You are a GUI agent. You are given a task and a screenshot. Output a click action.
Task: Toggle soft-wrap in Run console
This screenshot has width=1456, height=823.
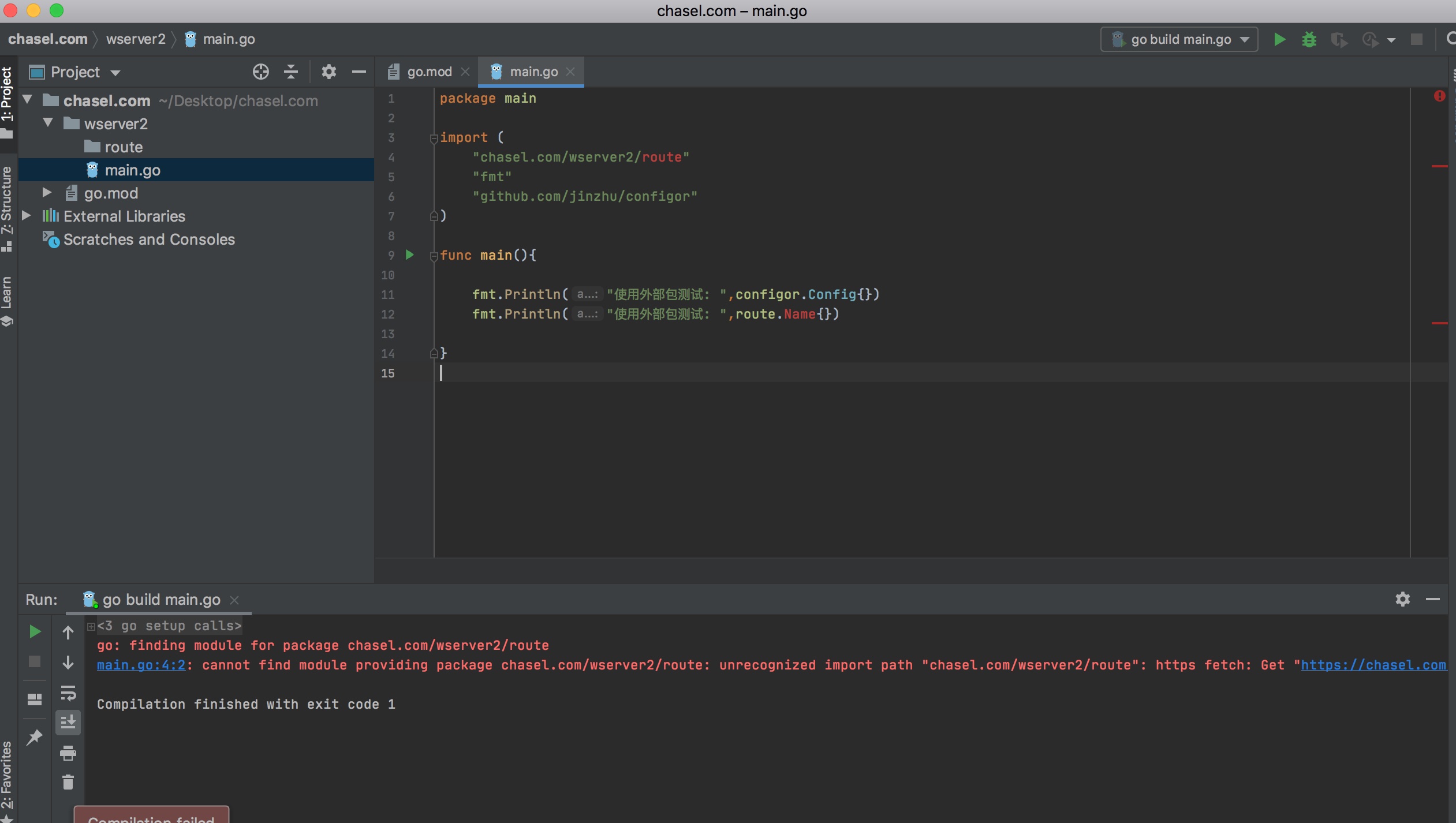pyautogui.click(x=68, y=693)
